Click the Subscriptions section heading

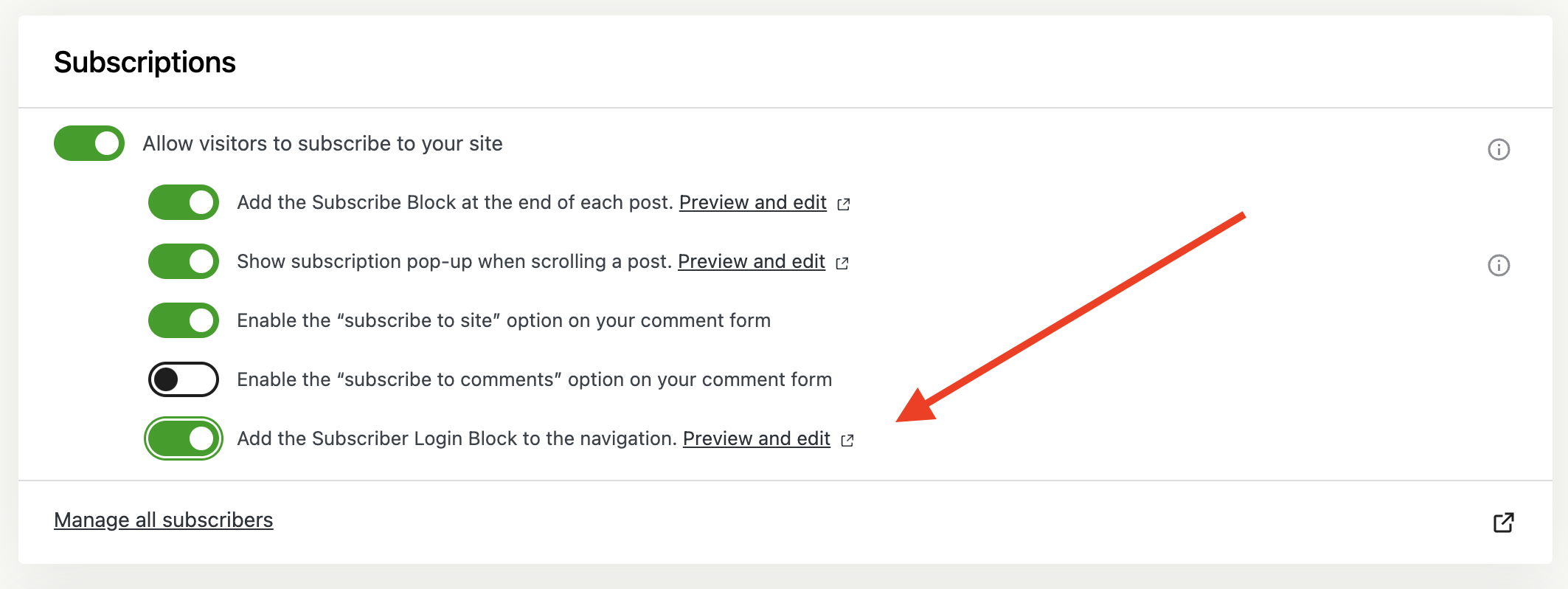(145, 62)
